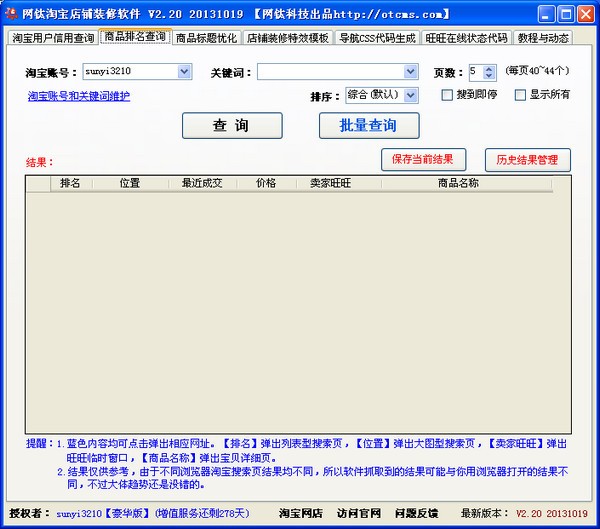
Task: Close the application window
Action: point(586,15)
